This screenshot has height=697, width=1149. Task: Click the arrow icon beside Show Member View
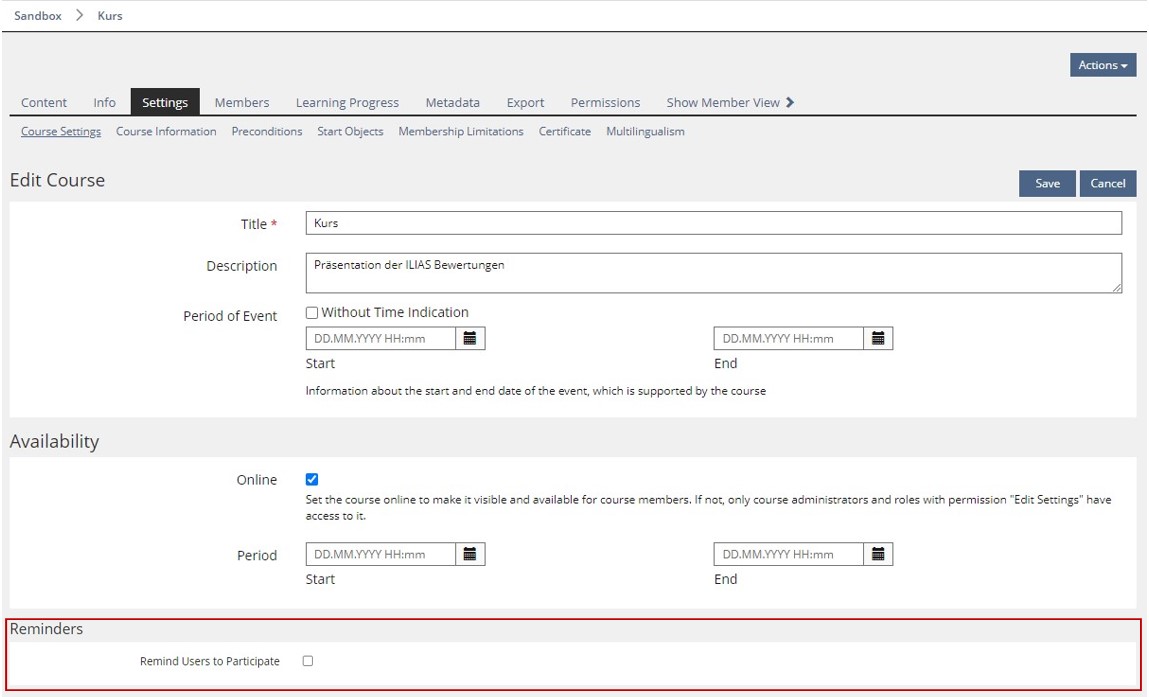pyautogui.click(x=790, y=102)
